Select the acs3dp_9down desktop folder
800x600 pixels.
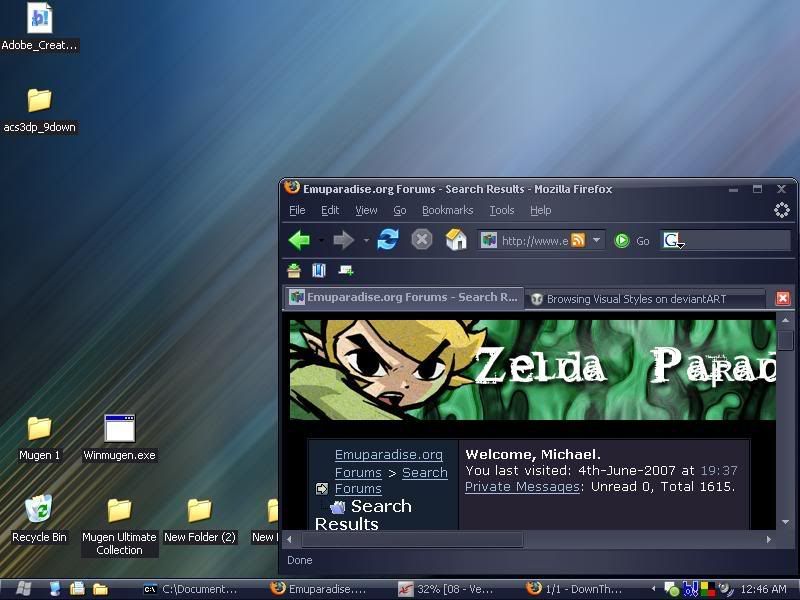tap(39, 111)
